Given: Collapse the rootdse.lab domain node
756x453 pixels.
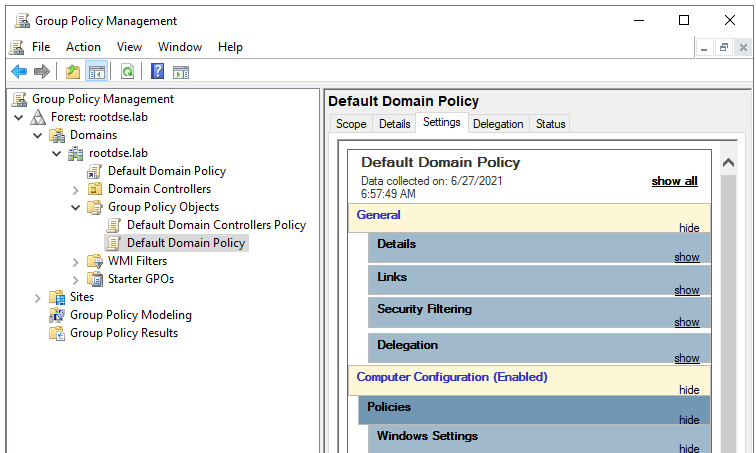Looking at the screenshot, I should click(57, 153).
